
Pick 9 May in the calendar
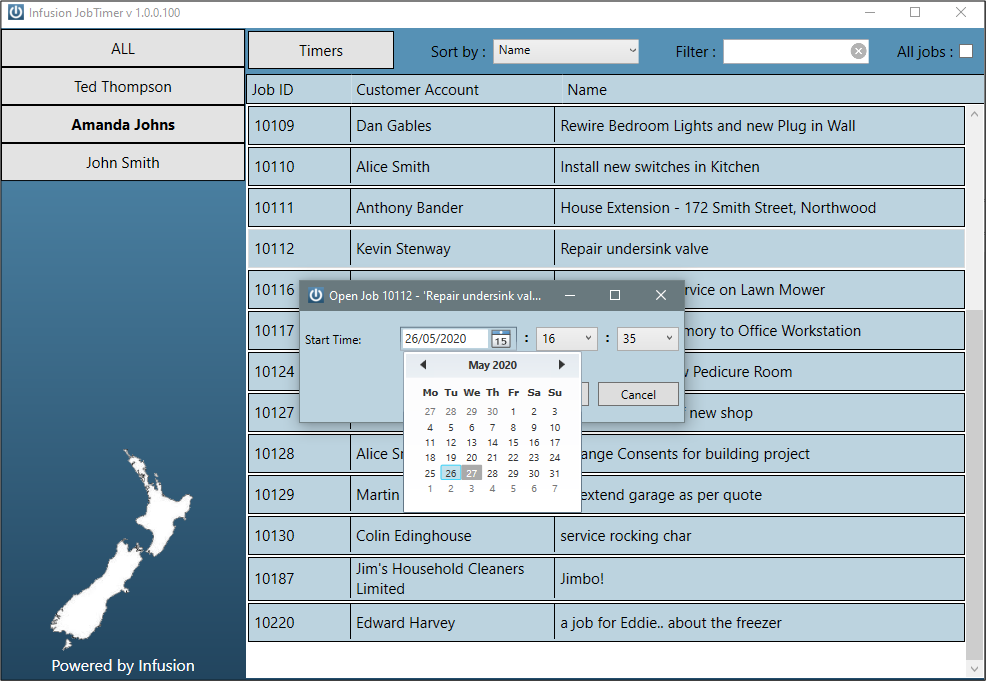[x=534, y=428]
